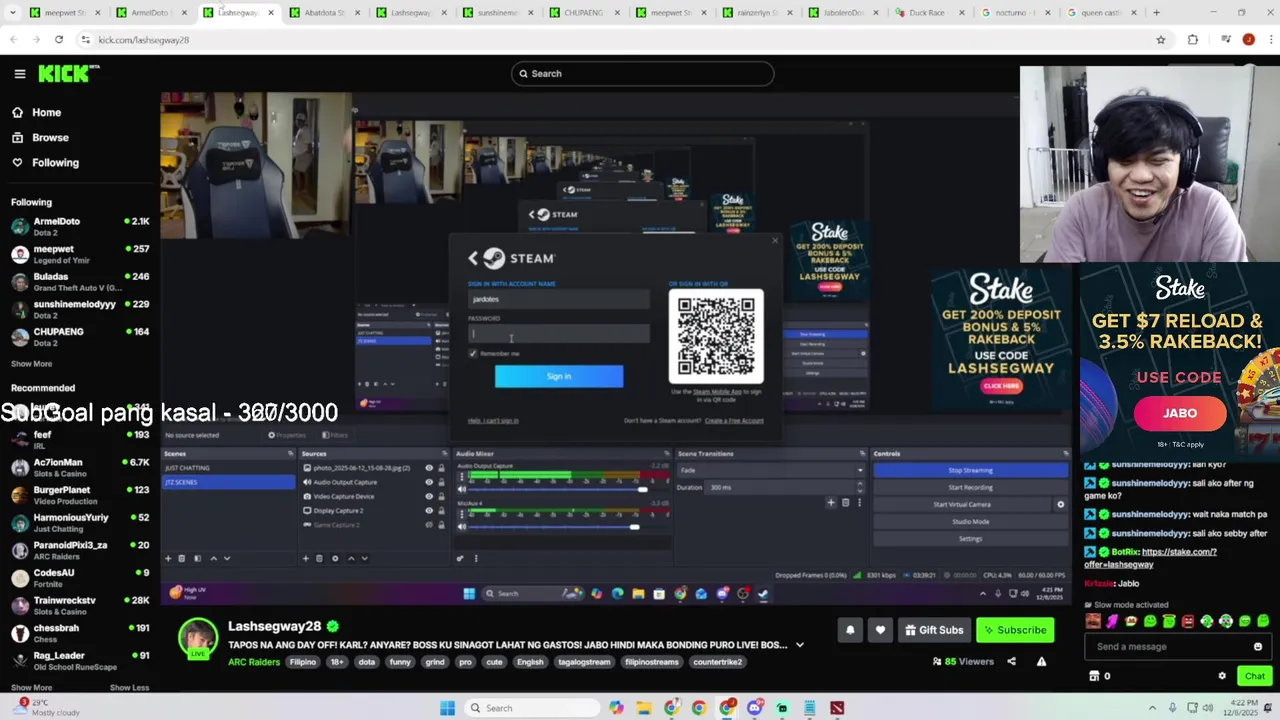The width and height of the screenshot is (1280, 720).
Task: Open sunshinemelodyyy channel in sidebar
Action: click(80, 309)
